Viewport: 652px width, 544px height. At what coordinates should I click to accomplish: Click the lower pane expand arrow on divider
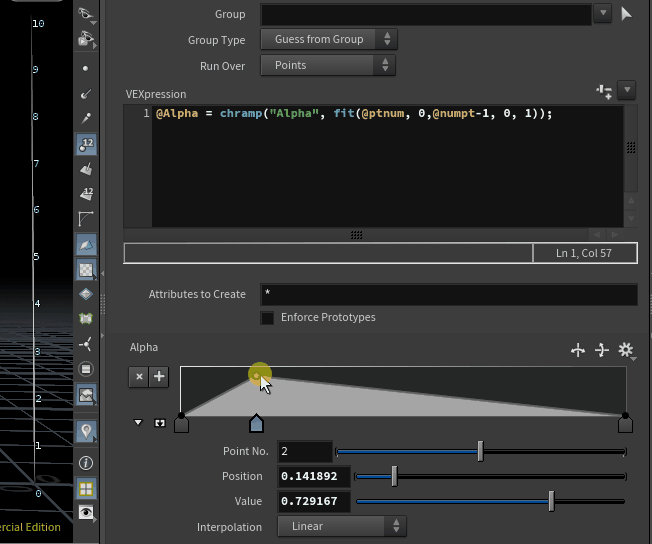pos(102,335)
